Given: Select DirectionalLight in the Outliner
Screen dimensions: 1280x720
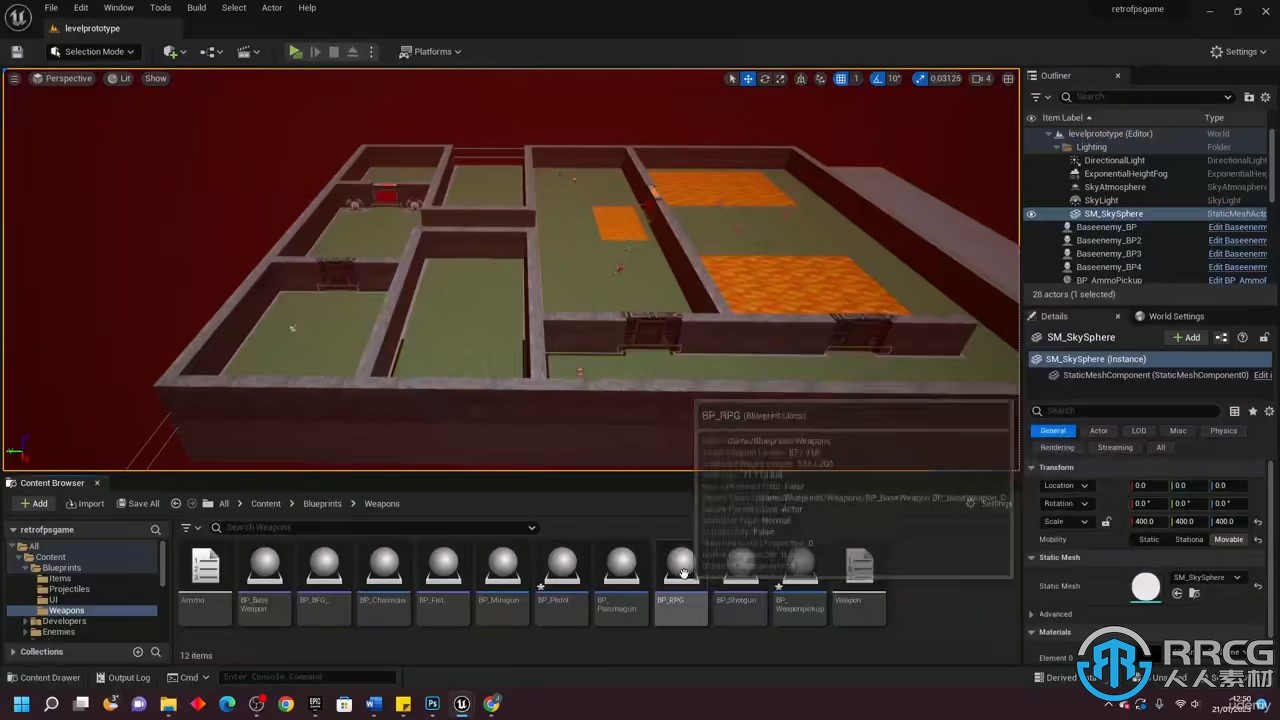Looking at the screenshot, I should 1114,160.
